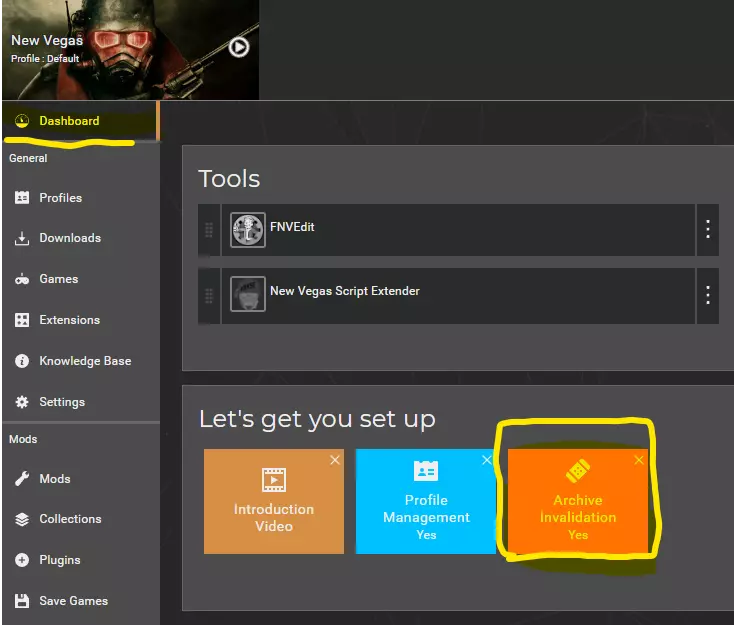Dismiss the Introduction Video tile
734x625 pixels.
(335, 460)
